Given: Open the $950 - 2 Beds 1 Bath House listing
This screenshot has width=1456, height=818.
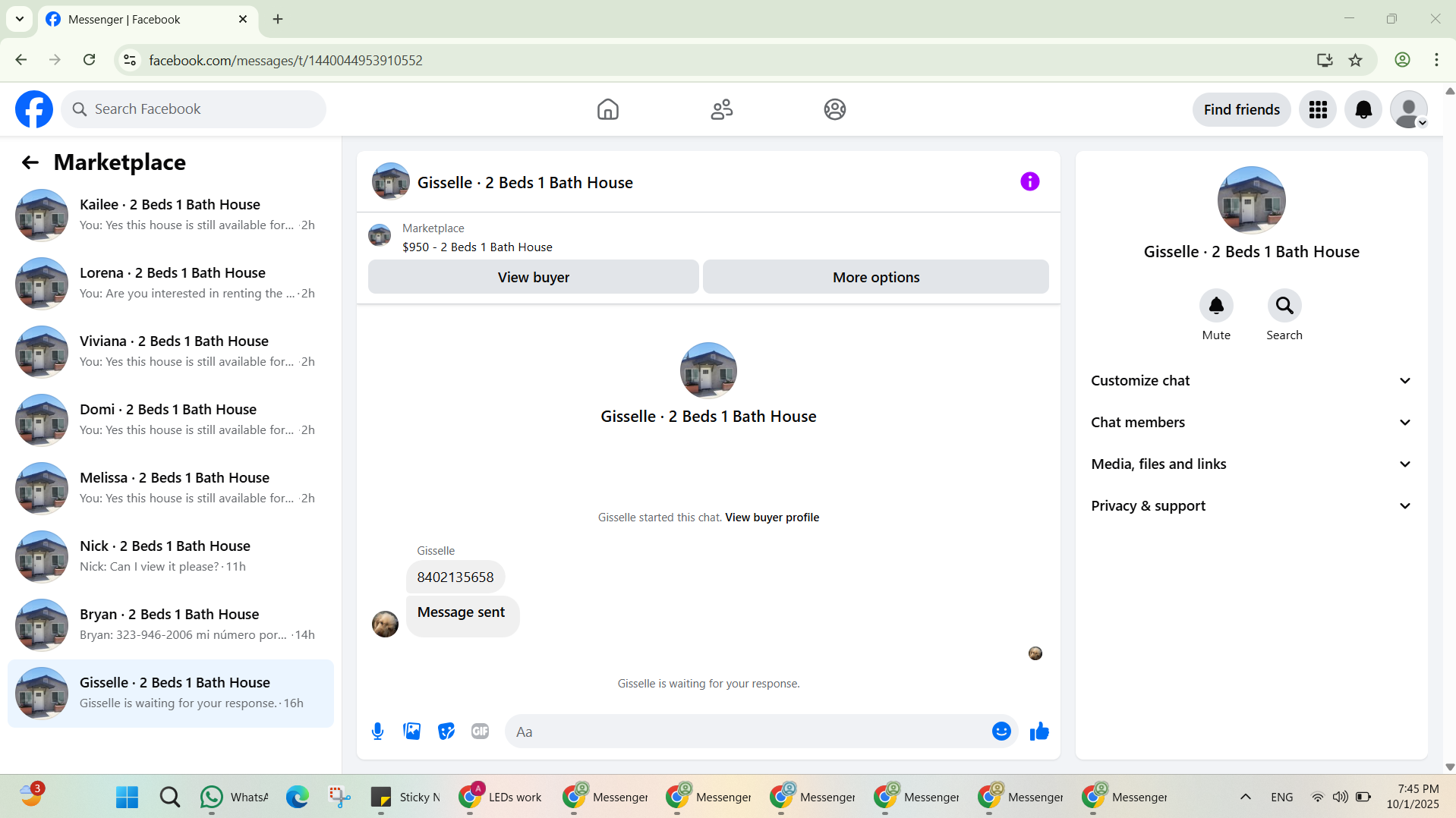Looking at the screenshot, I should tap(477, 247).
